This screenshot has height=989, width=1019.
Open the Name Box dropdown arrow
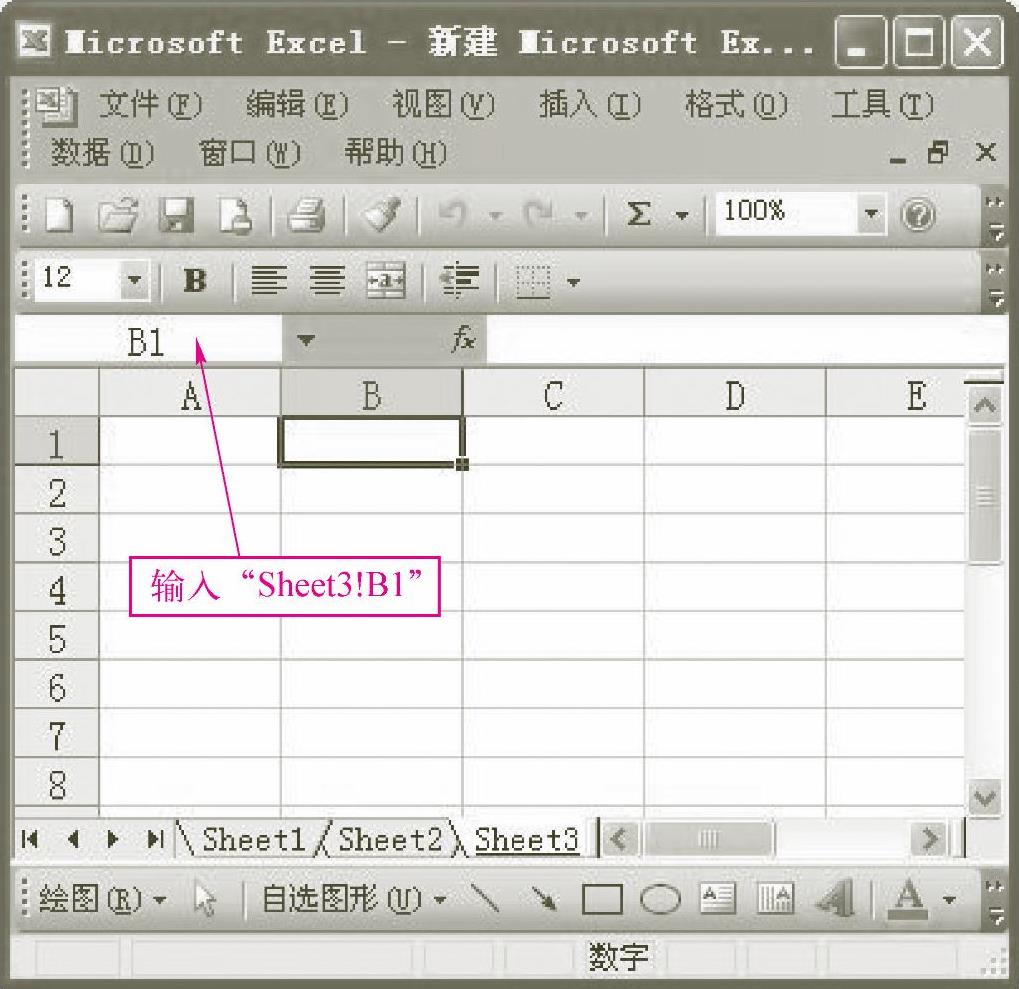tap(305, 339)
